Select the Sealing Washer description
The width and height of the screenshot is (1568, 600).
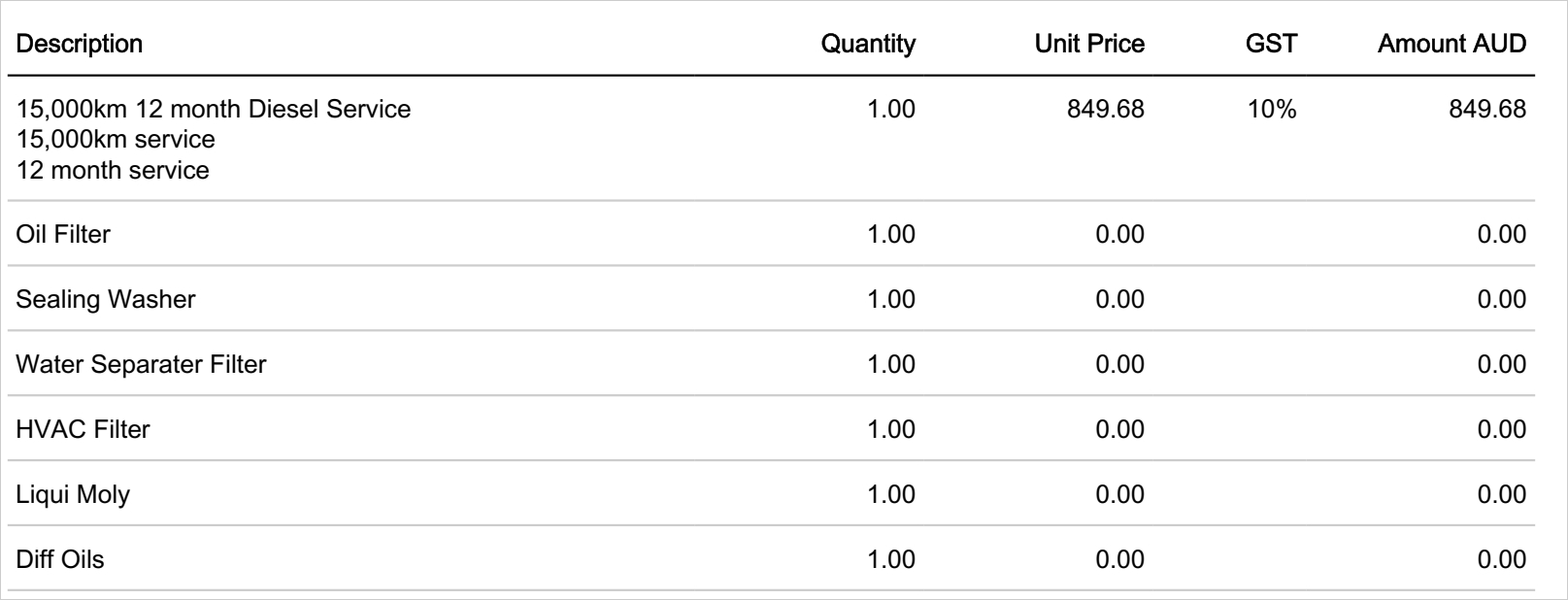[105, 299]
